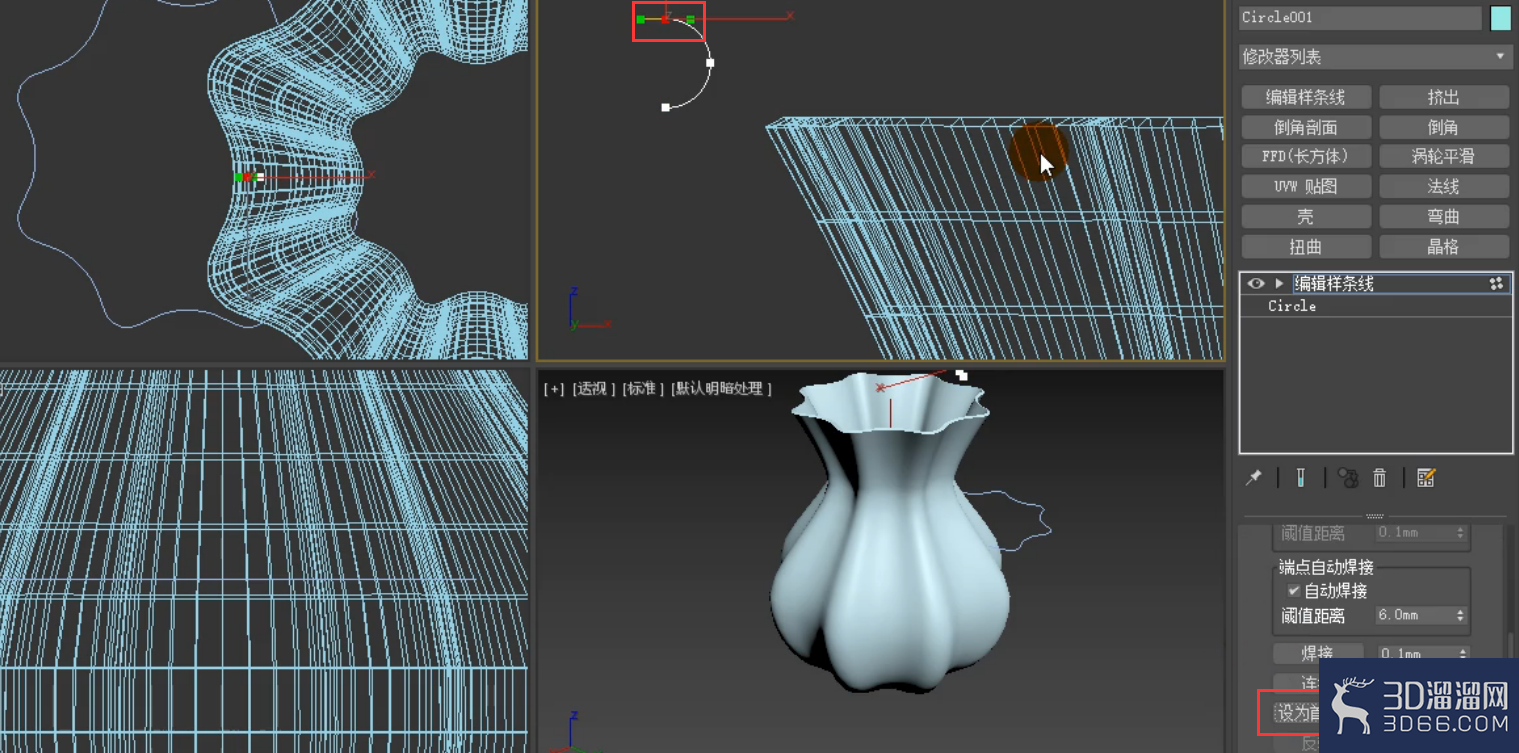Click the [+] perspective viewport menu

pyautogui.click(x=553, y=388)
